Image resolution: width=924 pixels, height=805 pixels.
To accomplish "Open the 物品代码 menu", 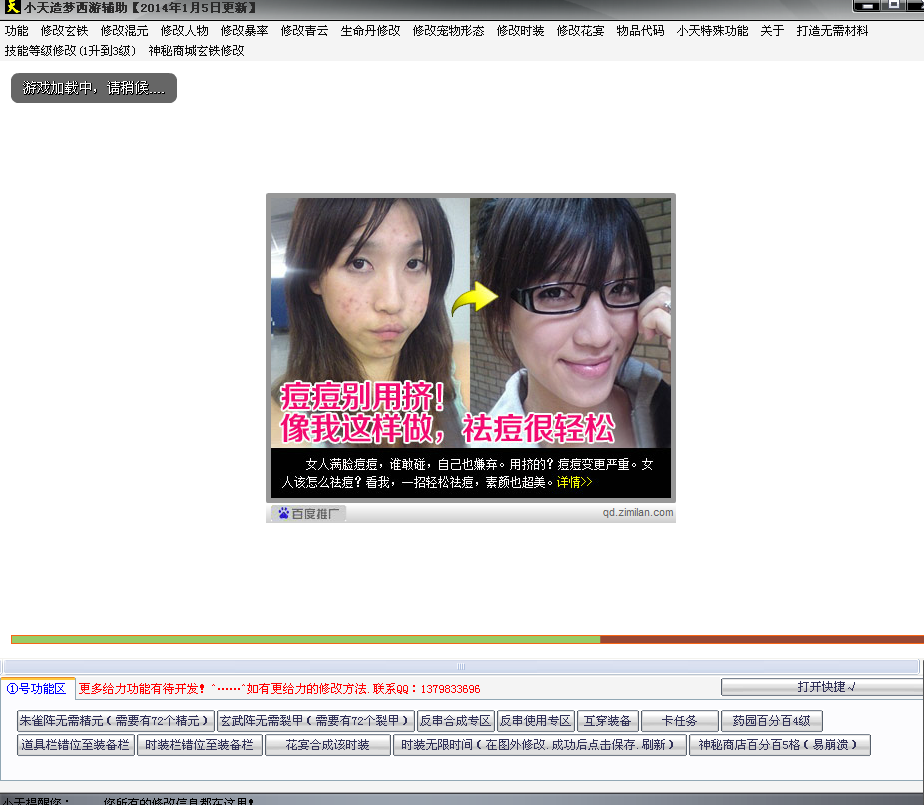I will tap(641, 31).
